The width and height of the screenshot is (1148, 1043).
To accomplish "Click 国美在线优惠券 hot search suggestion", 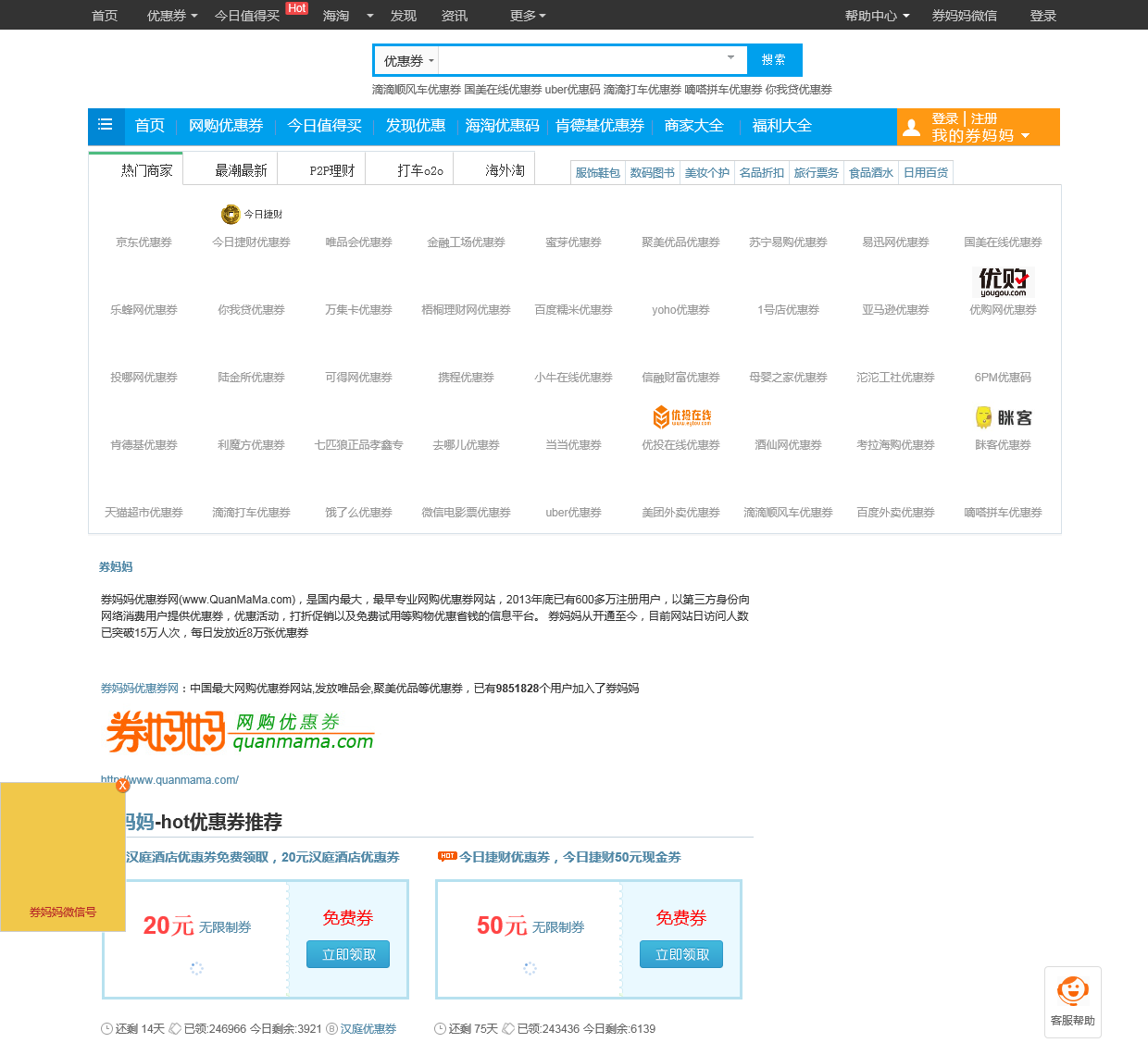I will click(503, 90).
